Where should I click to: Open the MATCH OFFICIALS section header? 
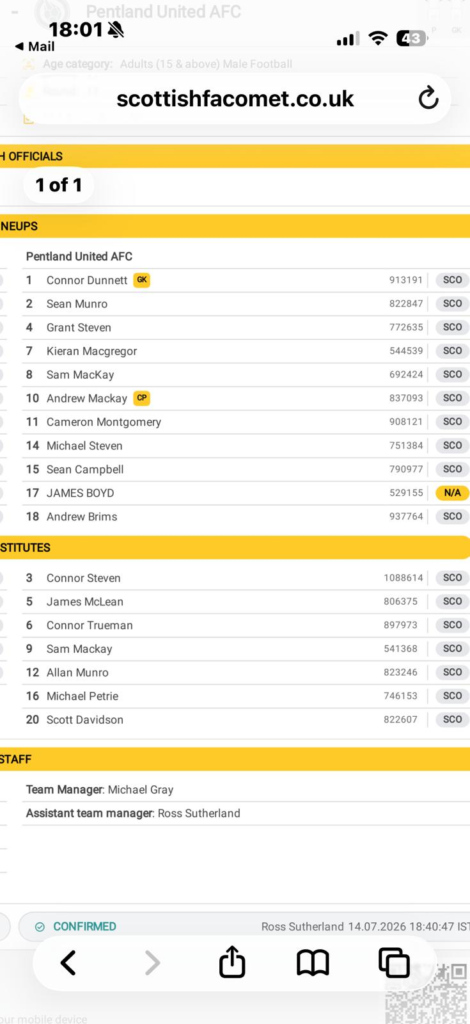235,157
